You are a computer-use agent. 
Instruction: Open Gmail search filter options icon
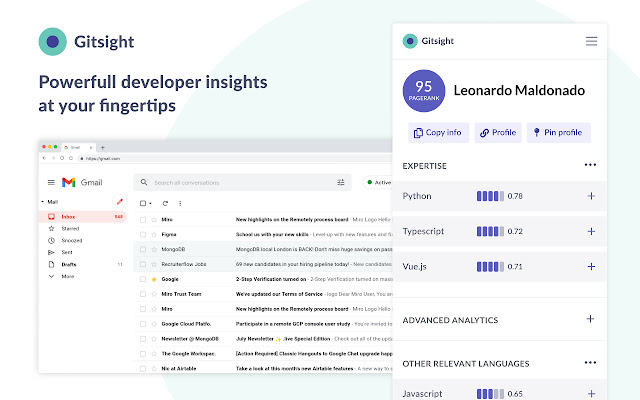[341, 182]
